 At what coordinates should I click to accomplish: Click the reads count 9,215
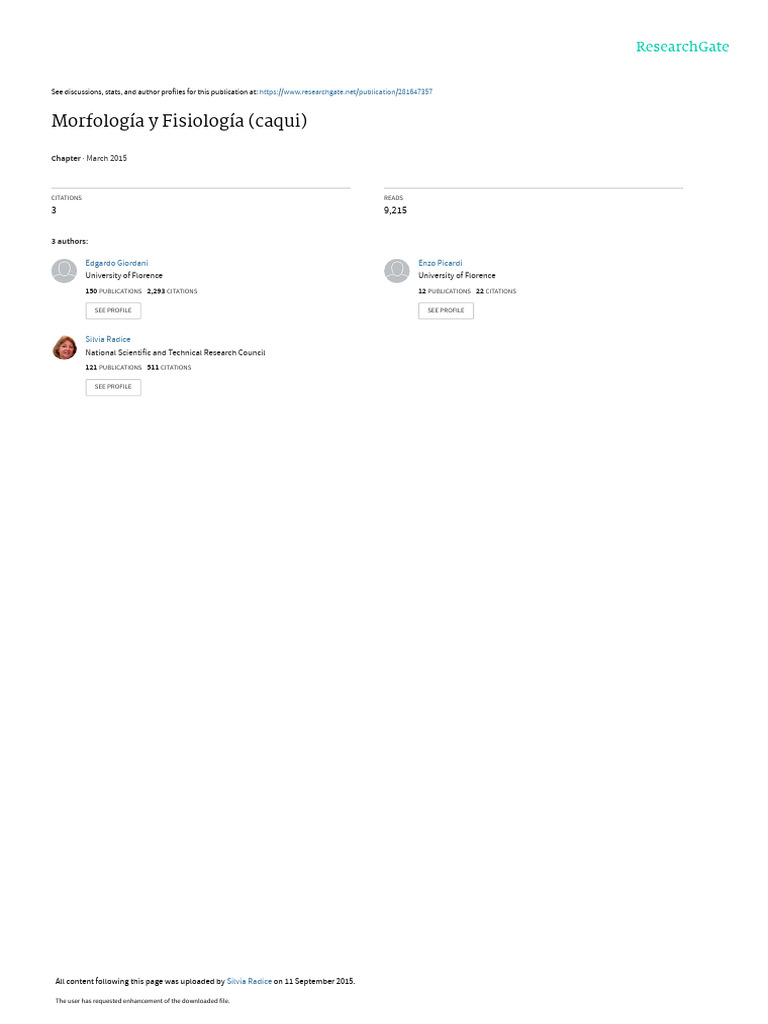(395, 210)
